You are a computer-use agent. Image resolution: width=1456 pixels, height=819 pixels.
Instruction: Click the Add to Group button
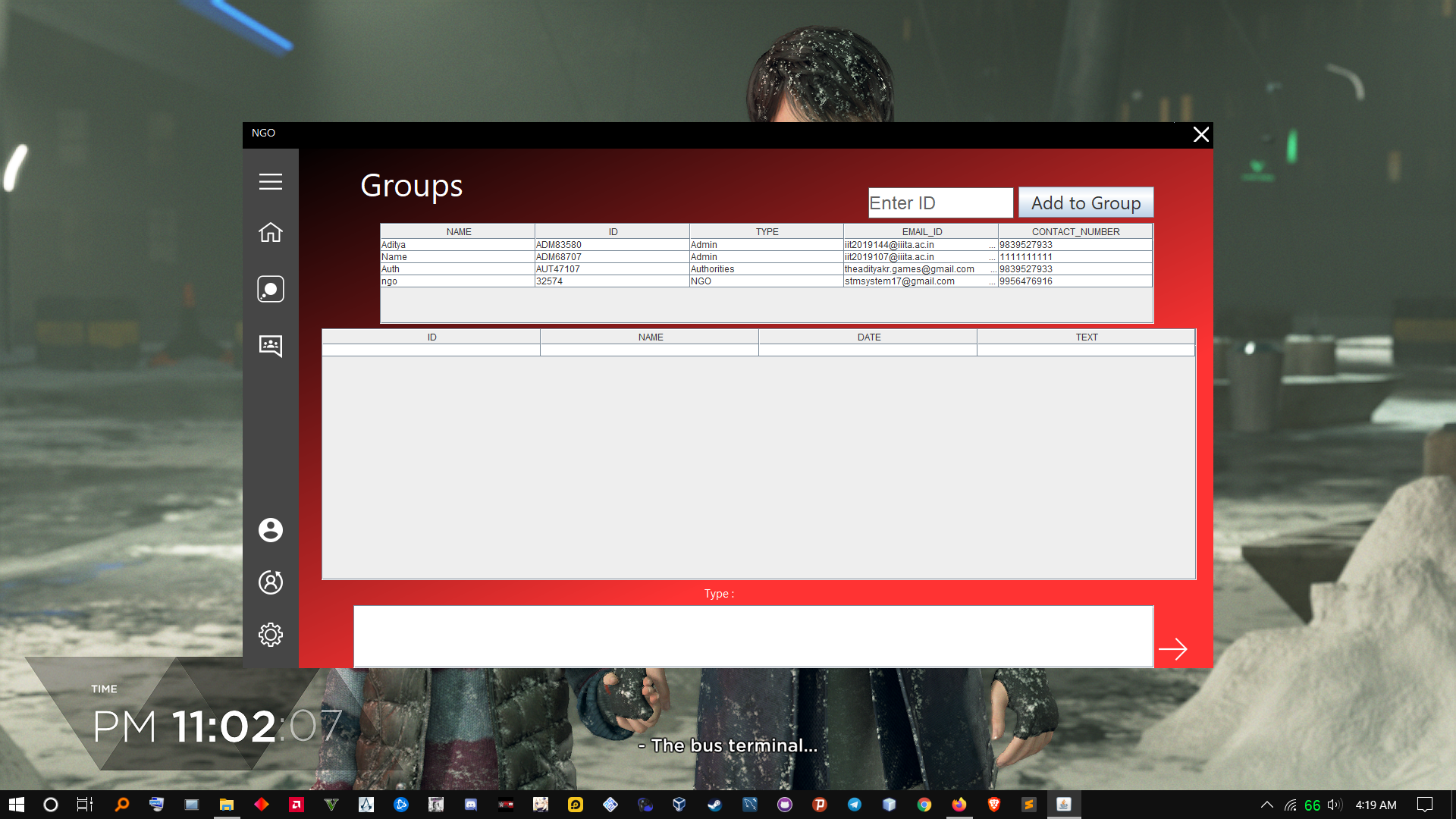(1085, 203)
